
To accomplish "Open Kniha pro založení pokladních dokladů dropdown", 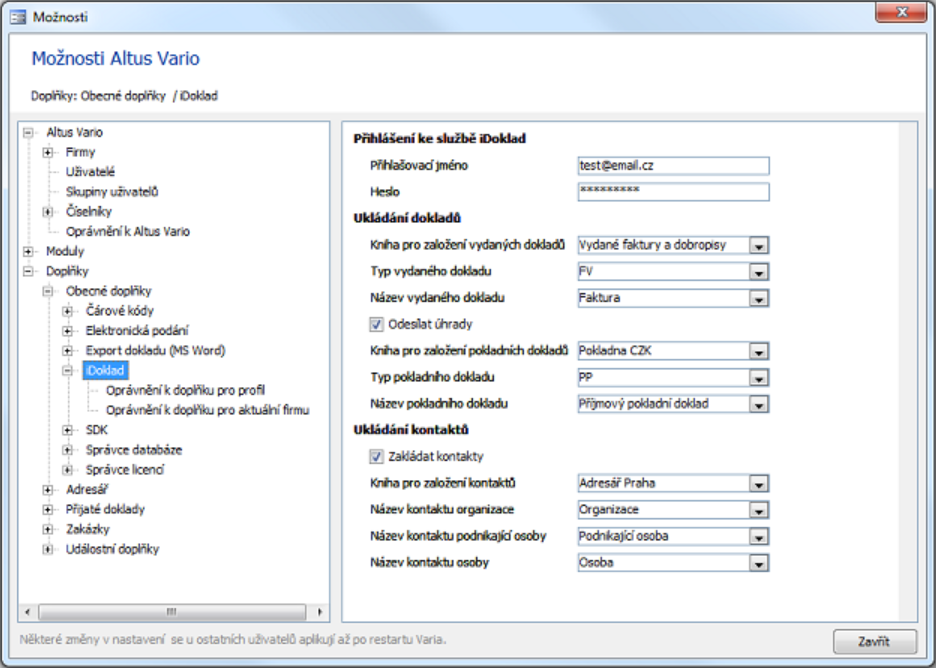I will 759,351.
